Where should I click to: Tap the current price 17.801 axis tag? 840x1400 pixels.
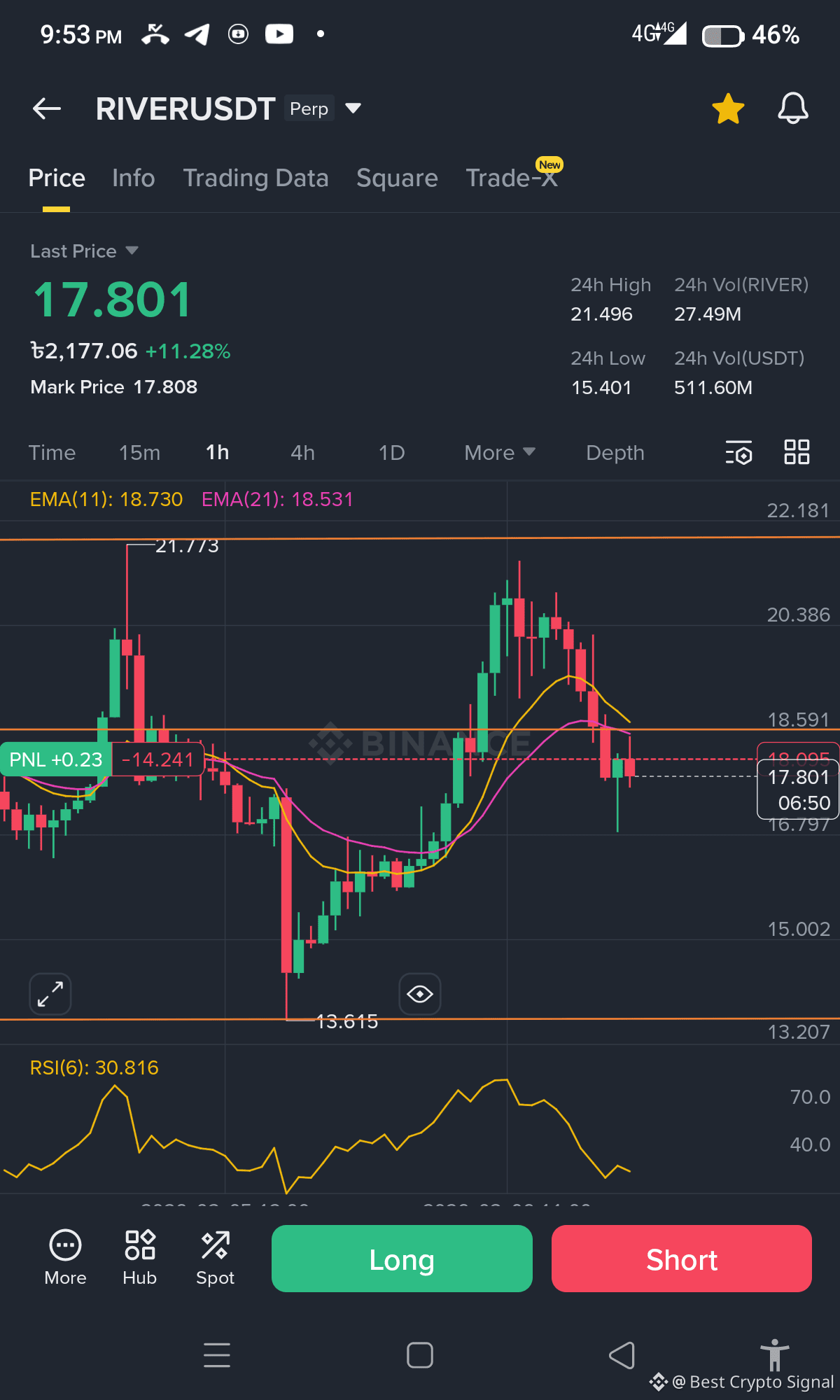point(798,790)
